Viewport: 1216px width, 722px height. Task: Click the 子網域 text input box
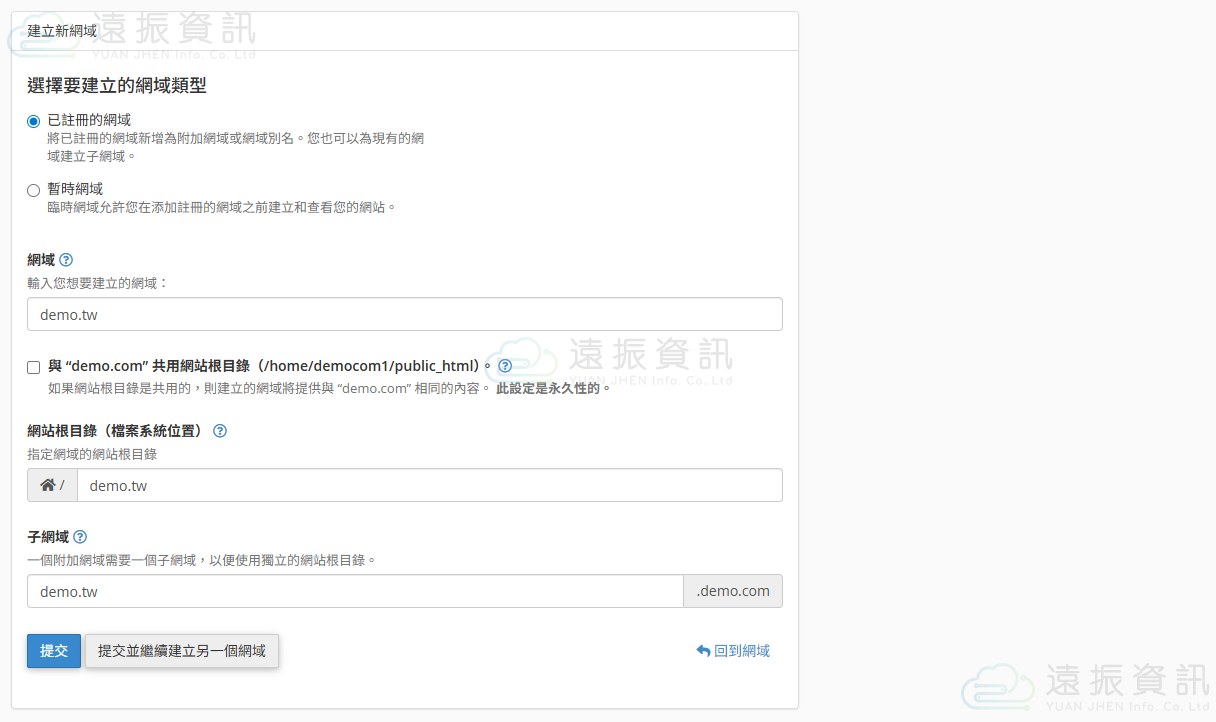coord(355,591)
